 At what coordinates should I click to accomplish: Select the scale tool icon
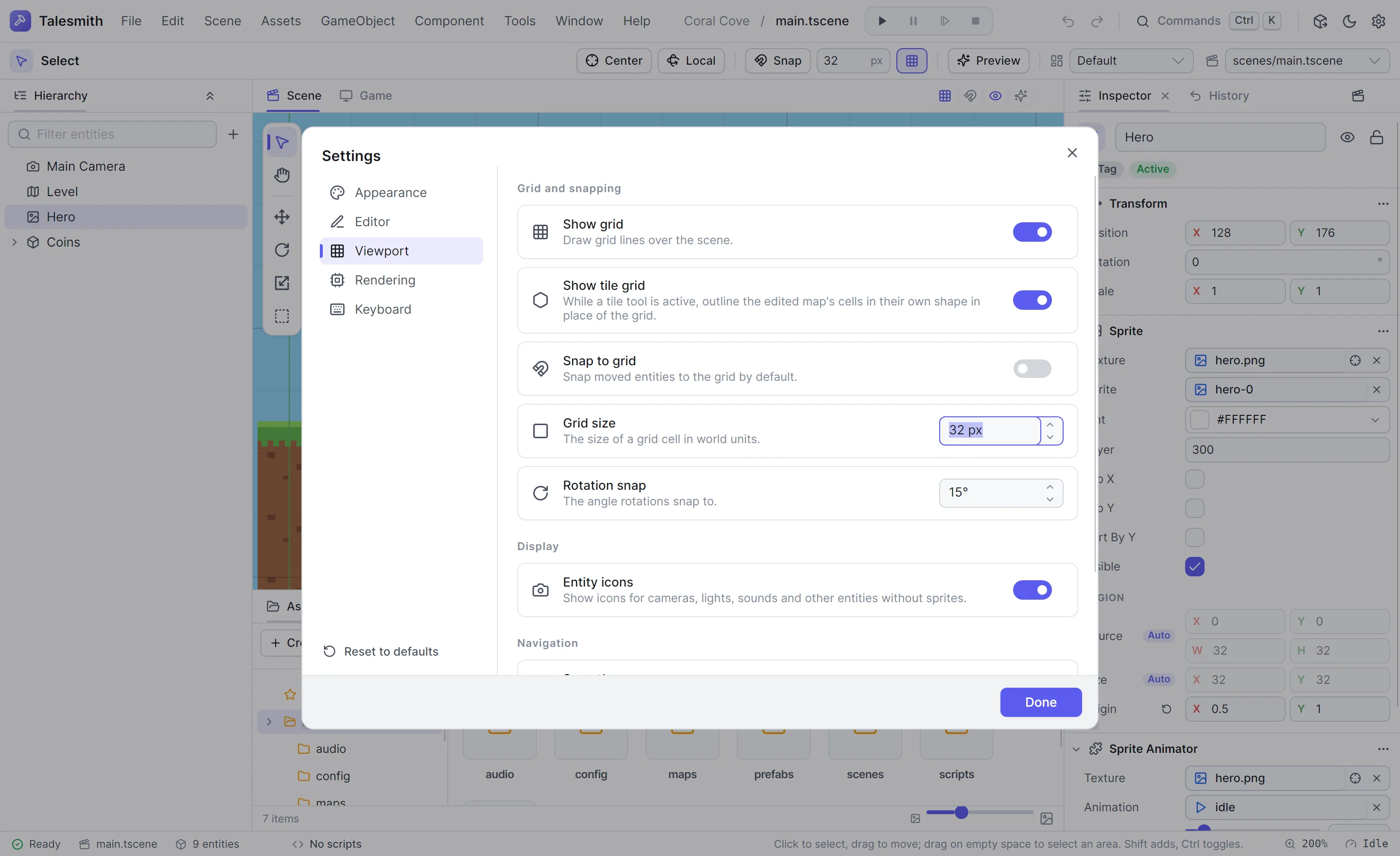click(282, 283)
